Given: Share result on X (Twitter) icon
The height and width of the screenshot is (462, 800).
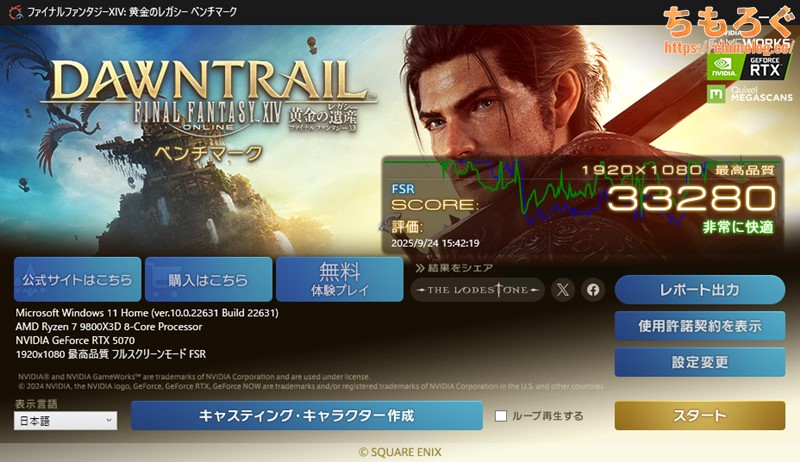Looking at the screenshot, I should tap(563, 290).
